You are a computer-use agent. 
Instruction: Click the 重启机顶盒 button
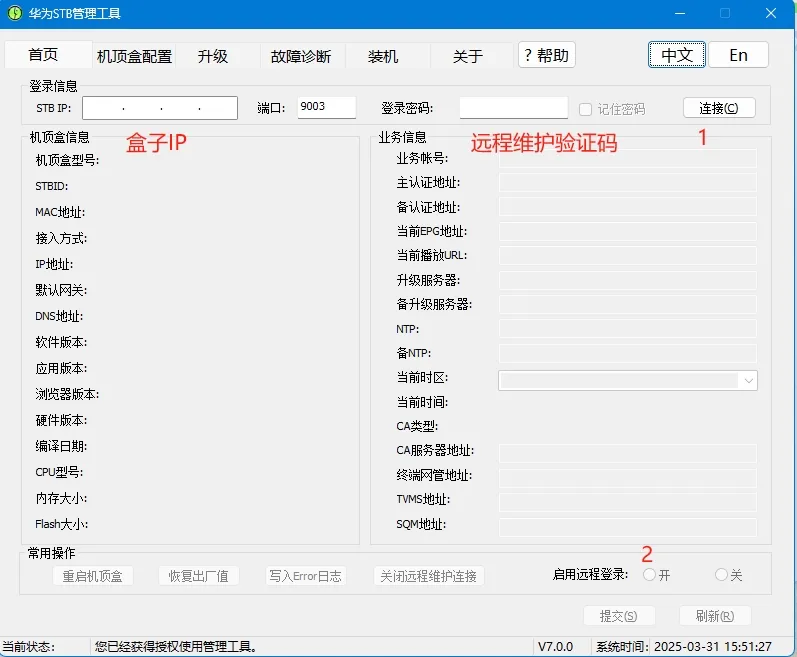(x=92, y=576)
